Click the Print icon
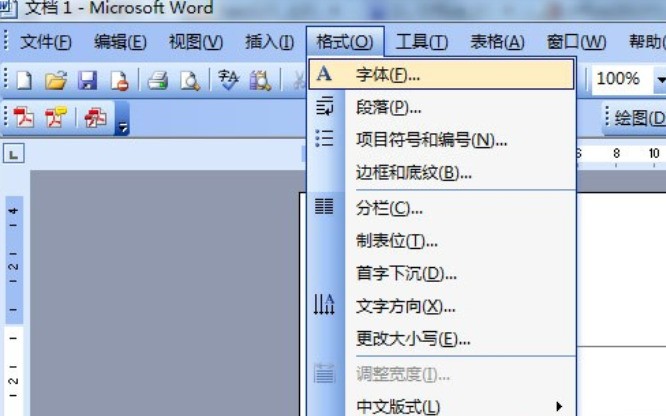Image resolution: width=666 pixels, height=416 pixels. click(x=158, y=80)
